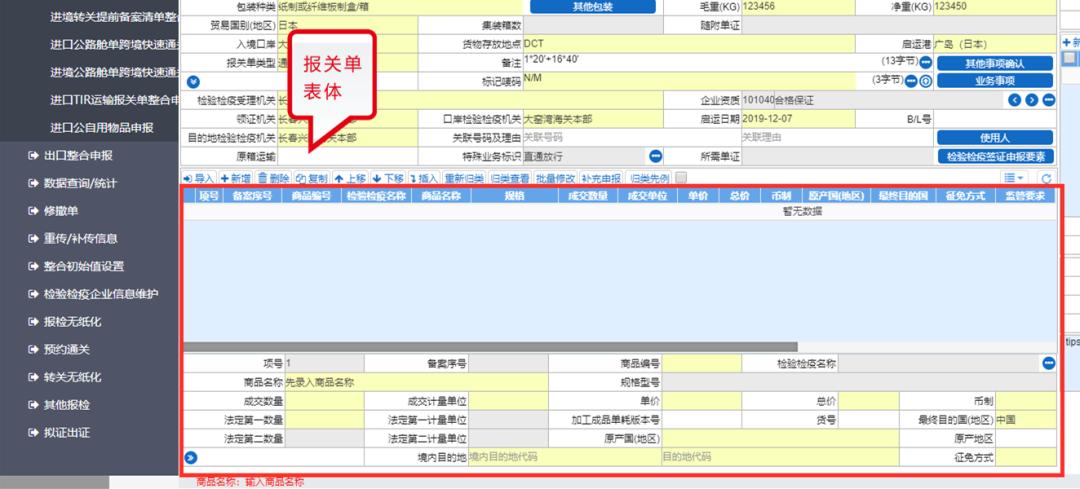Click the 重新归类 button
Screen dimensions: 1080x489
pos(464,178)
